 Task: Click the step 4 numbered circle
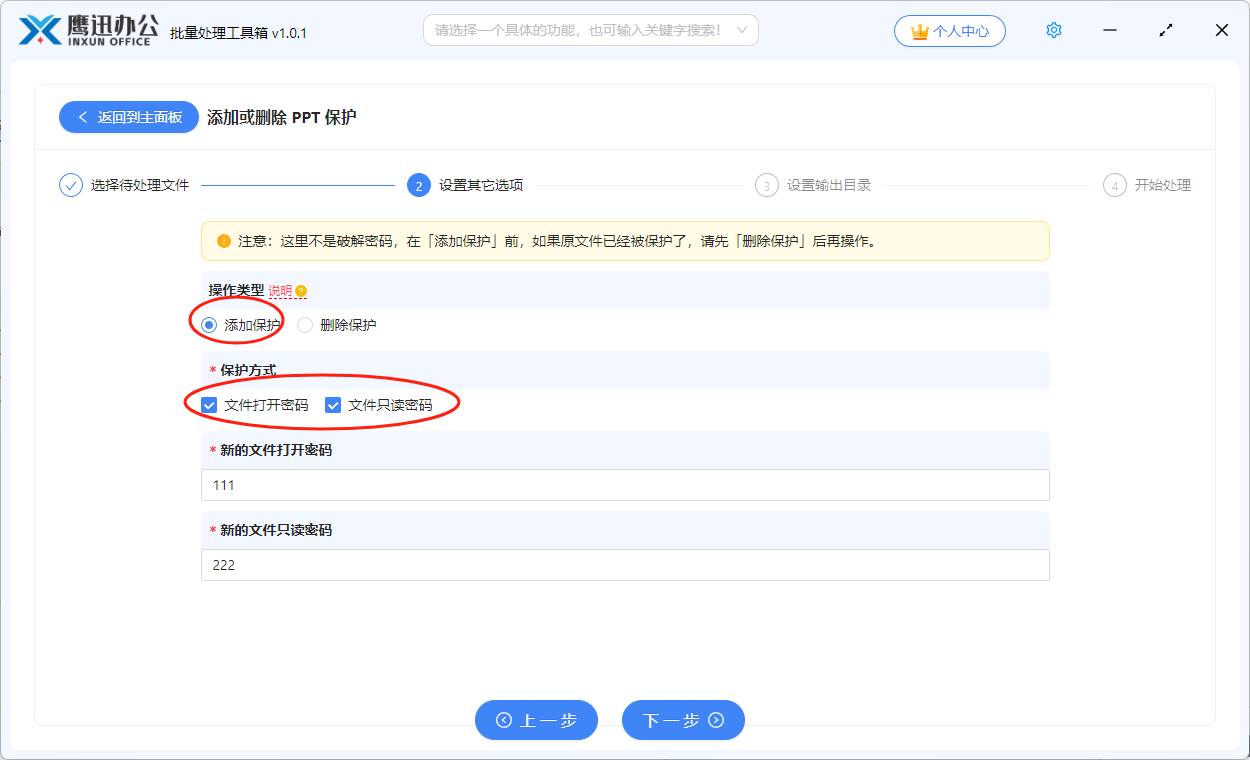[x=1115, y=185]
